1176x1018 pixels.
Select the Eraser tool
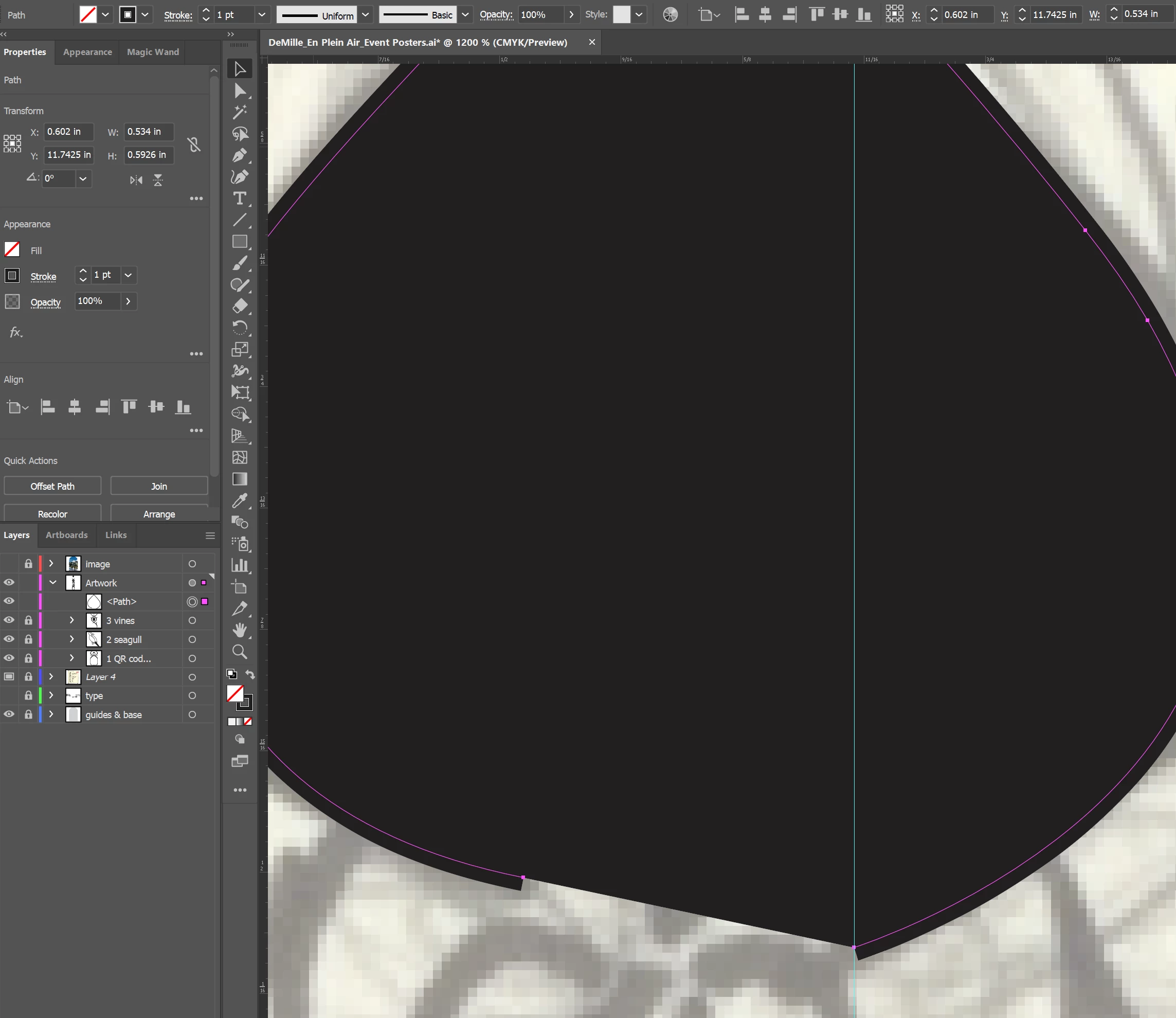(240, 306)
